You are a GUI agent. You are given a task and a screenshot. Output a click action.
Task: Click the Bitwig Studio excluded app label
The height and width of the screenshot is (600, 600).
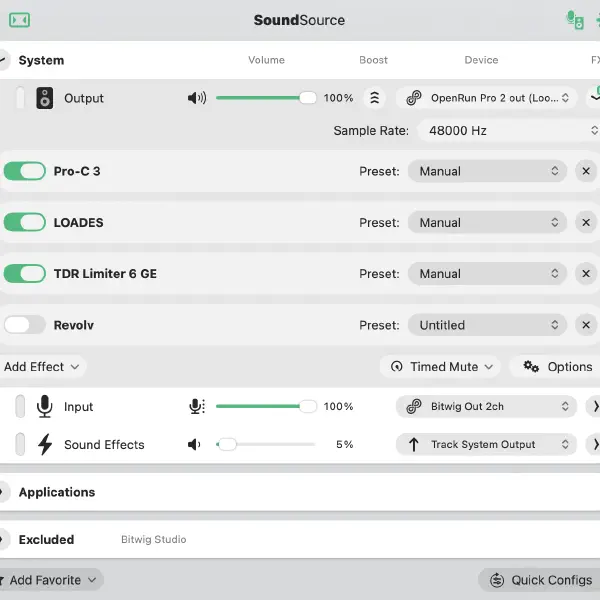pos(154,540)
